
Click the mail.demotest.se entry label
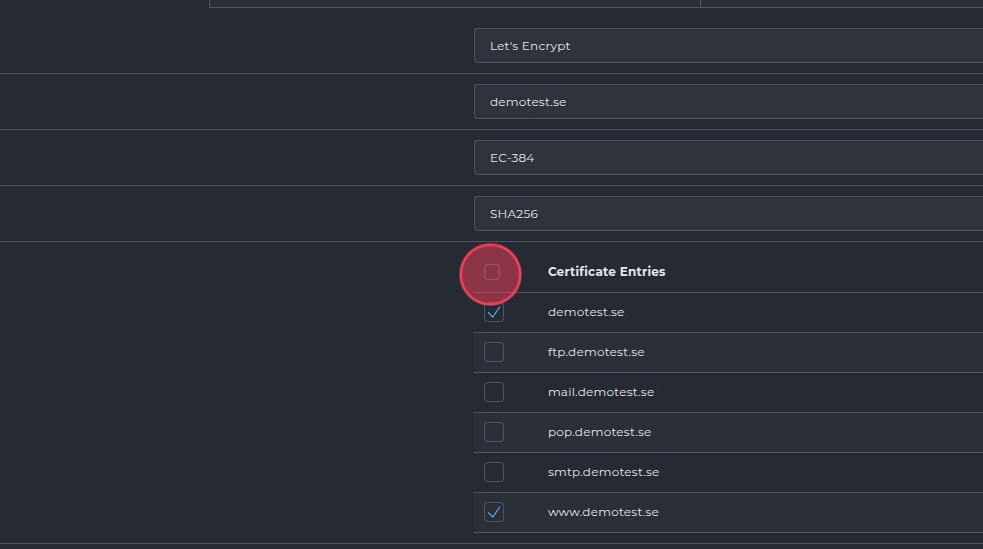601,392
